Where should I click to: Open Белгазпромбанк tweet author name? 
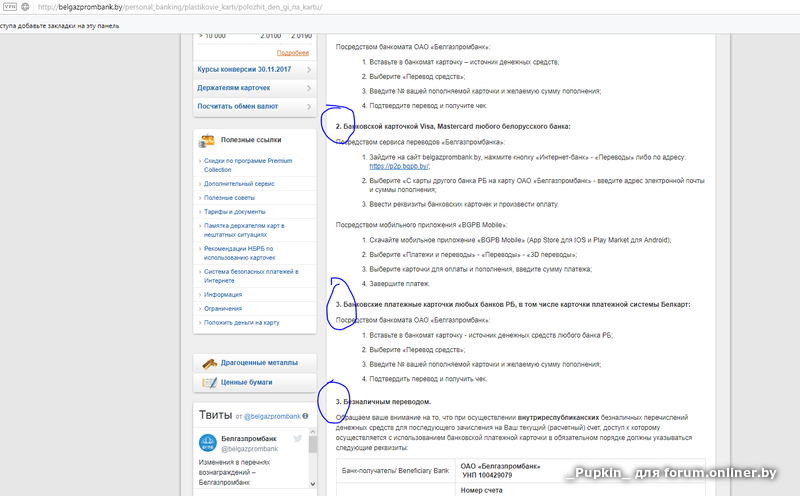249,439
